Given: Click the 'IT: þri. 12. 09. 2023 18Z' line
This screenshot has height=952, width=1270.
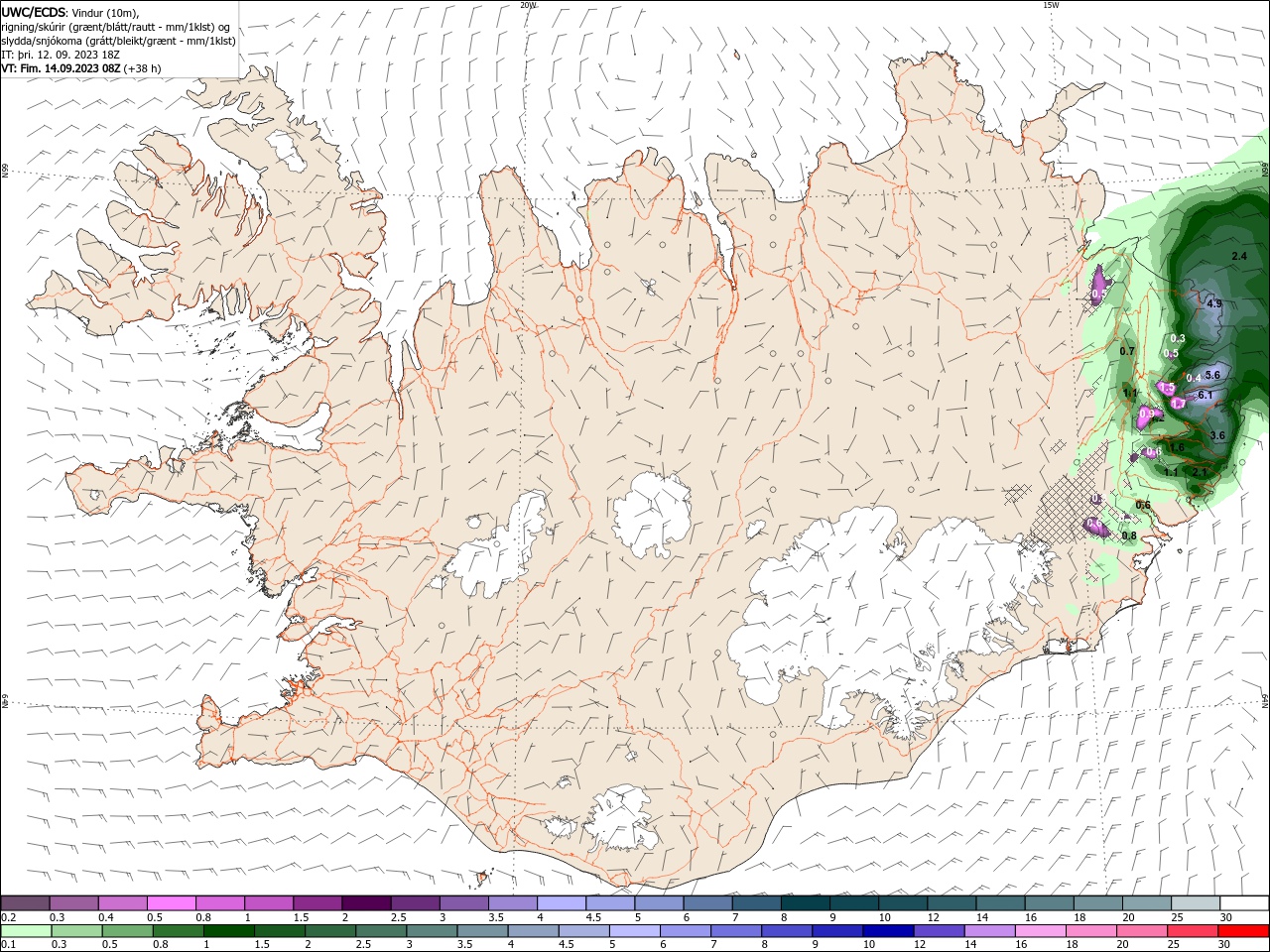Looking at the screenshot, I should coord(61,55).
